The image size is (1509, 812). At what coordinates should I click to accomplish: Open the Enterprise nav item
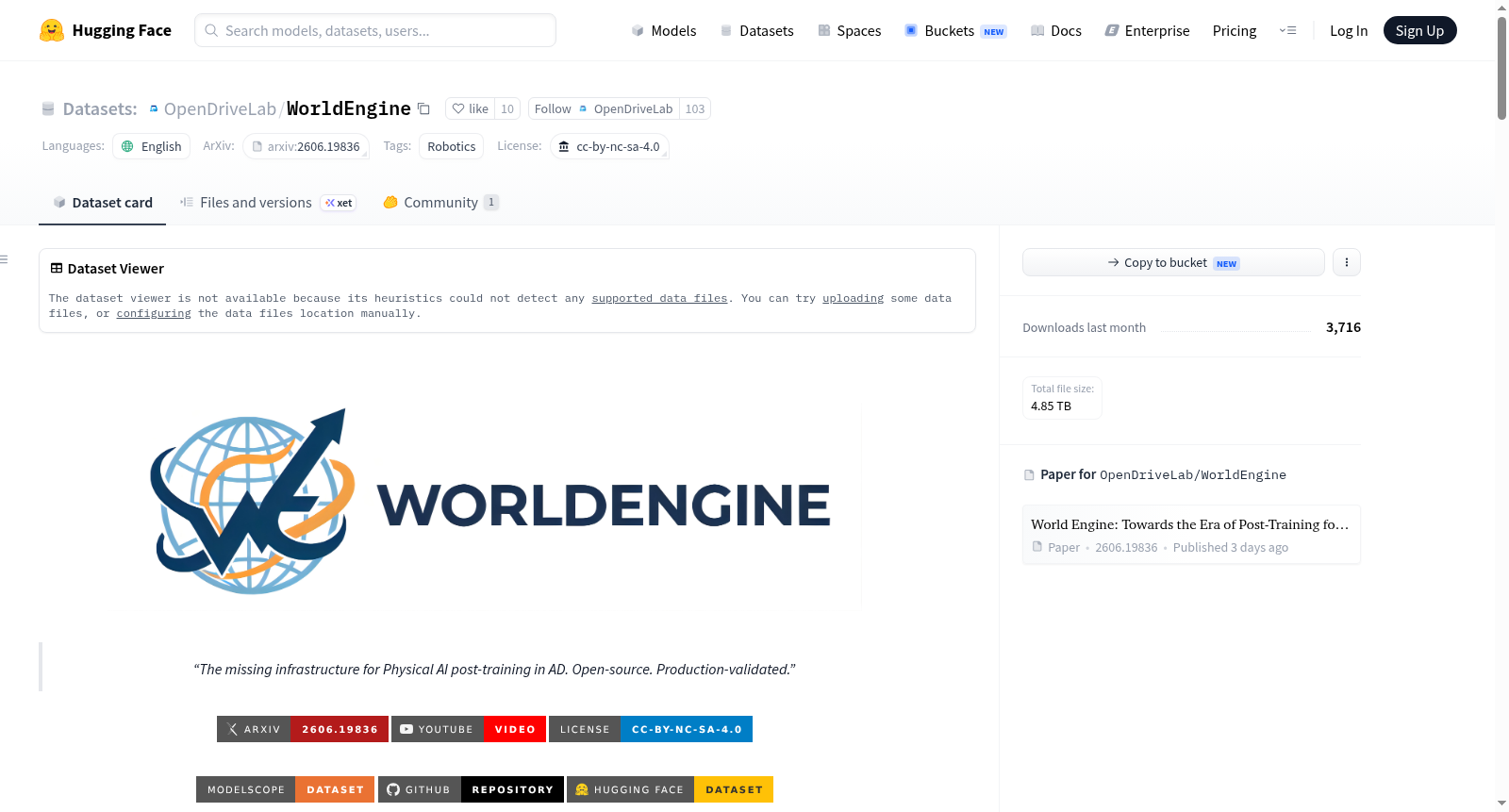pyautogui.click(x=1147, y=30)
